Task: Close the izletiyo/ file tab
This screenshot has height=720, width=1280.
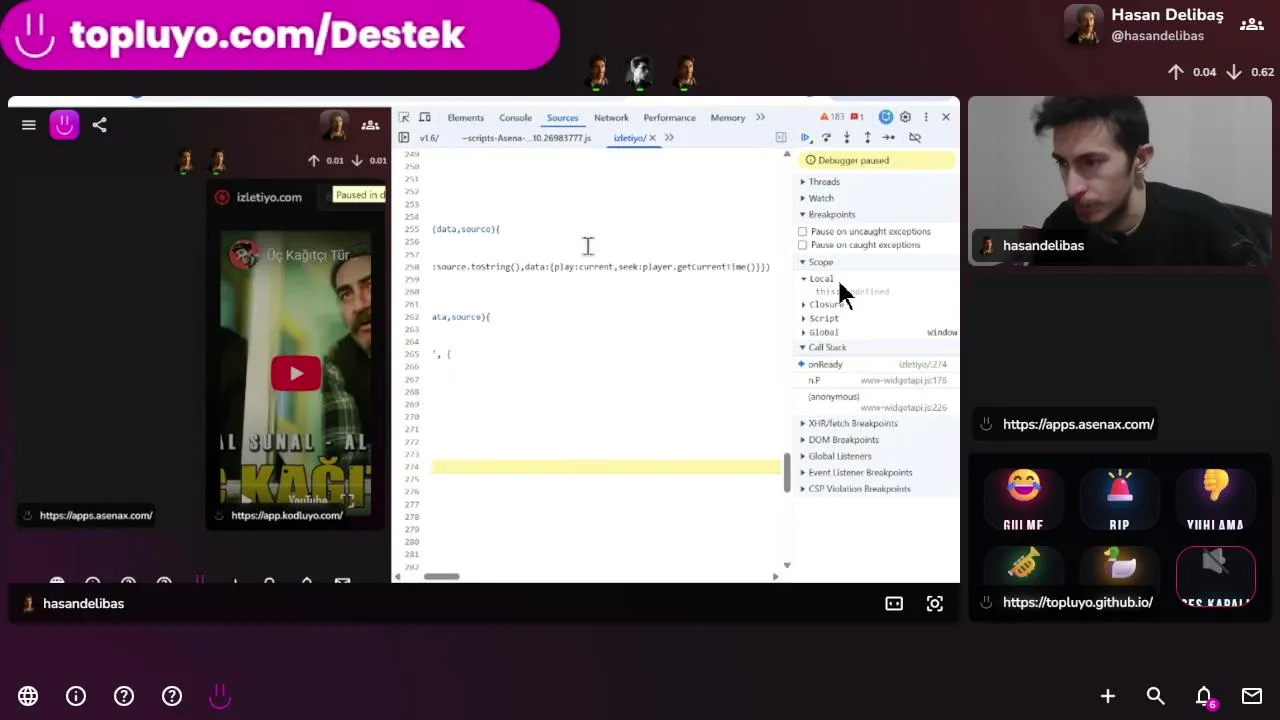Action: (653, 138)
